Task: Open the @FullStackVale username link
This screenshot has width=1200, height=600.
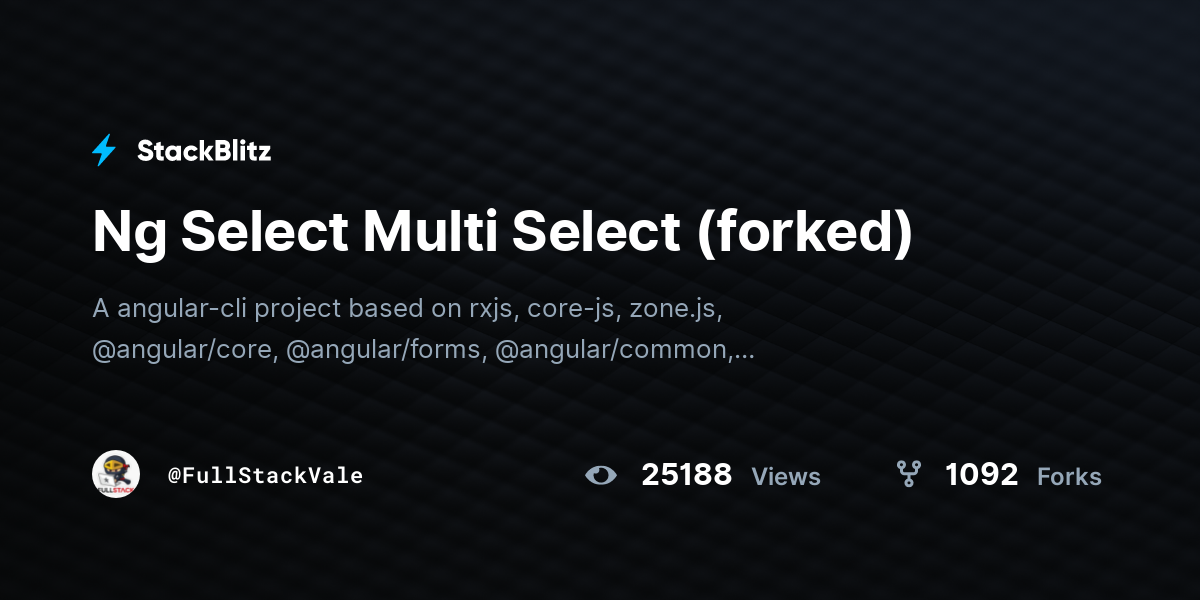Action: 265,476
